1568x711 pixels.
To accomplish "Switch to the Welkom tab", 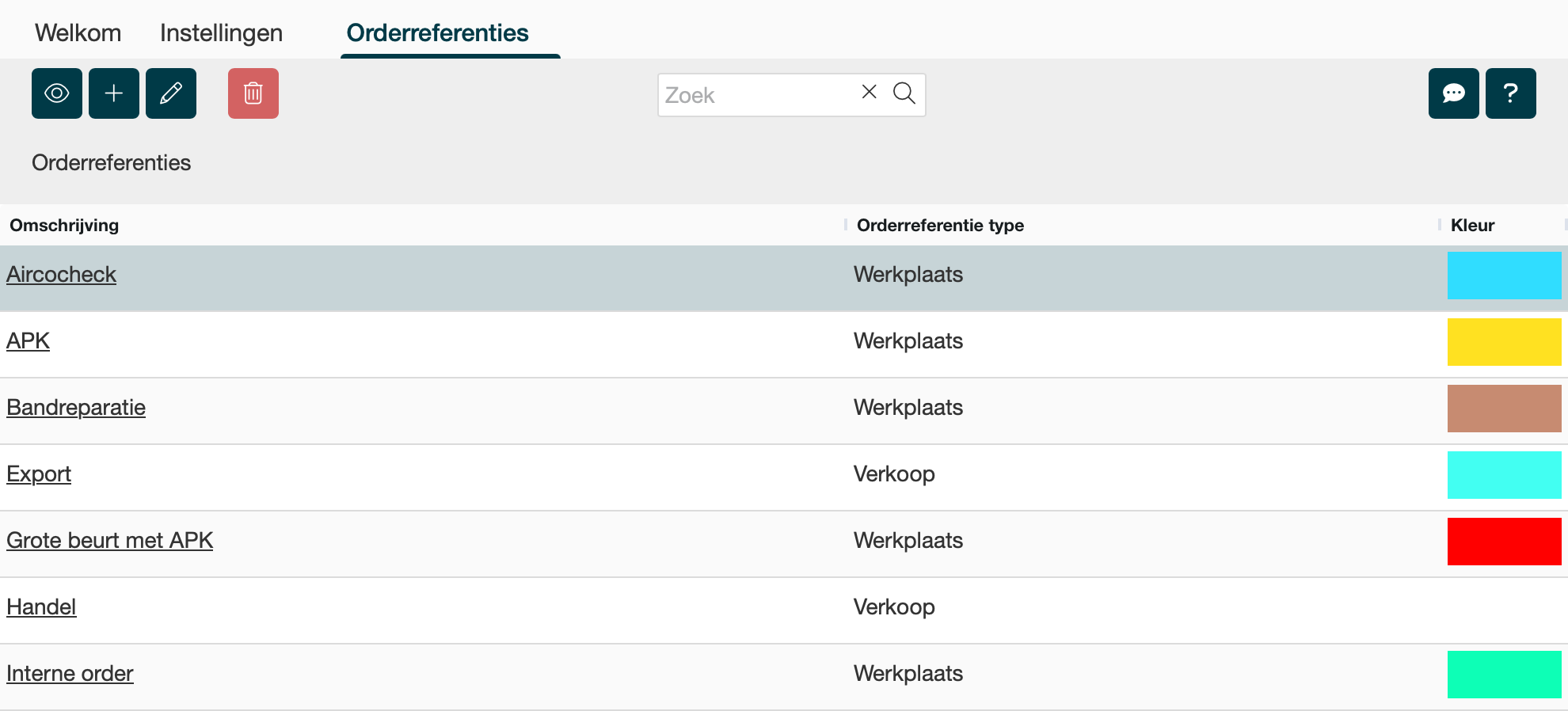I will pyautogui.click(x=78, y=32).
